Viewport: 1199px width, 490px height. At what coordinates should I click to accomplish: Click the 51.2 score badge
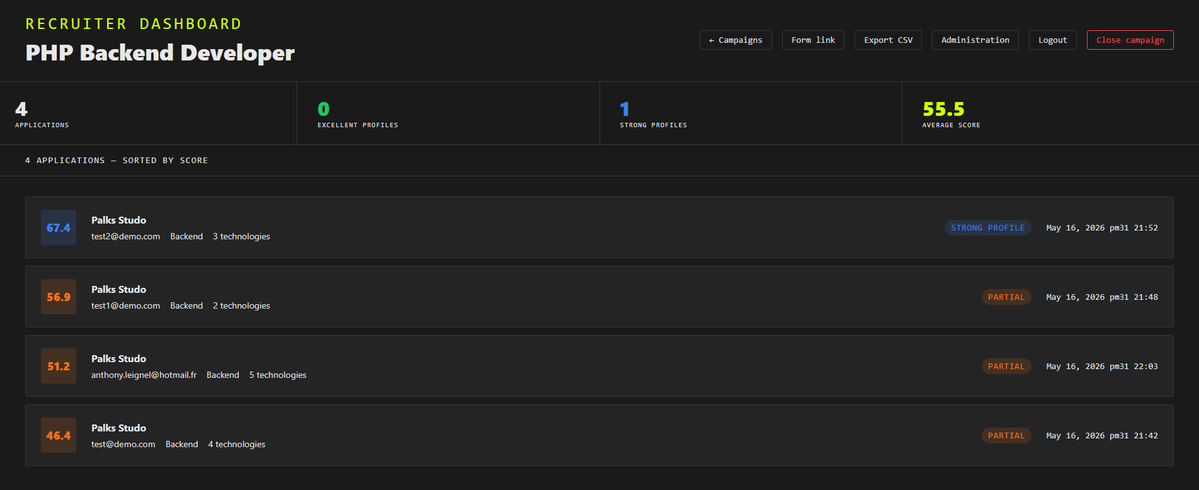[58, 366]
